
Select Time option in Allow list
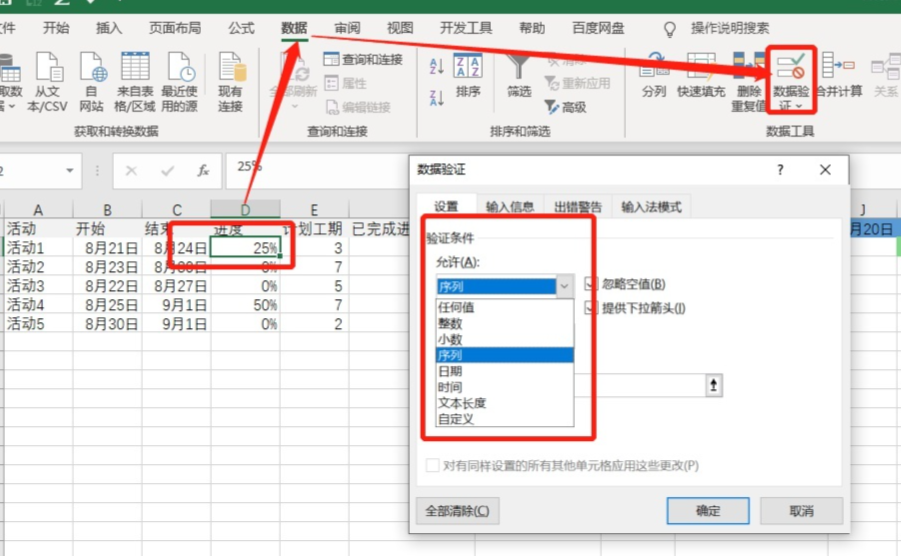(x=505, y=387)
